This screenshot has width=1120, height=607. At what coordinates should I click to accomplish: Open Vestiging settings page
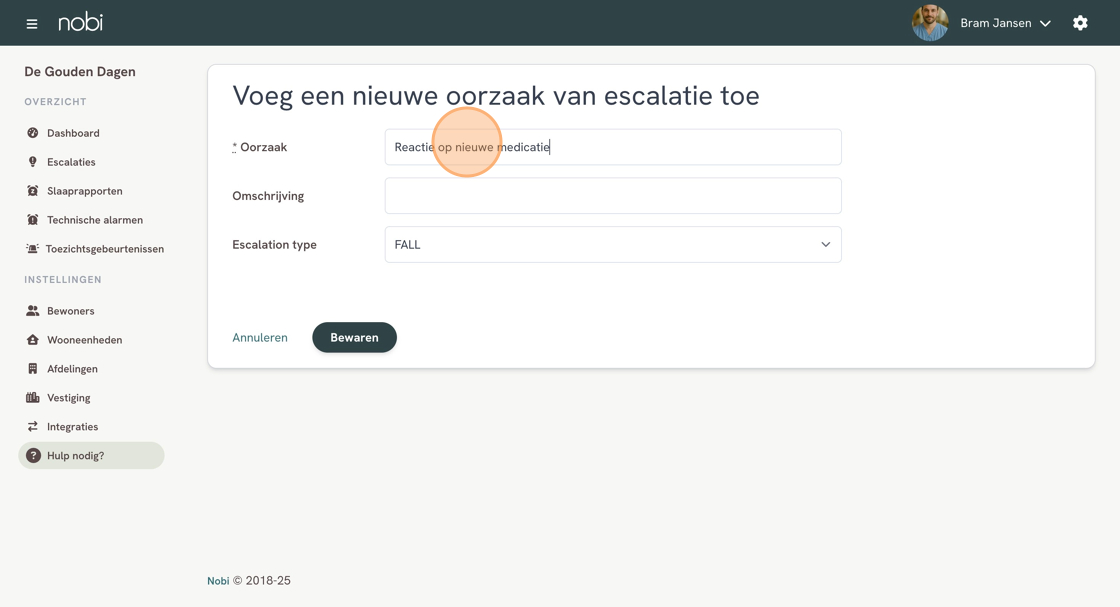(x=69, y=398)
